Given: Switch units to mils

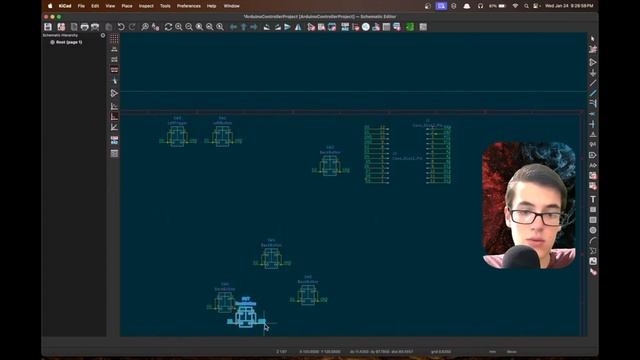Looking at the screenshot, I should pos(114,60).
